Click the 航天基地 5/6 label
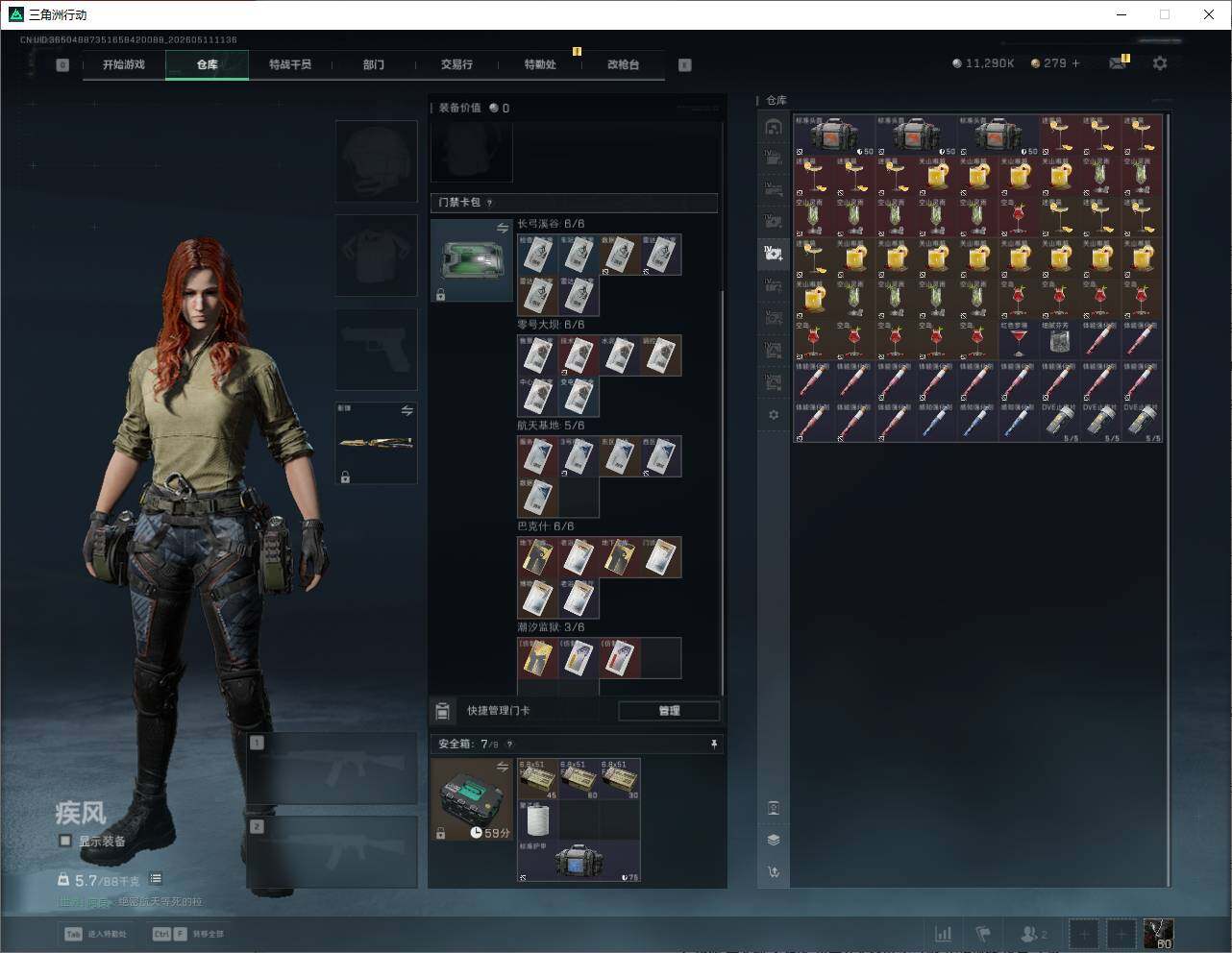The width and height of the screenshot is (1232, 953). [551, 426]
